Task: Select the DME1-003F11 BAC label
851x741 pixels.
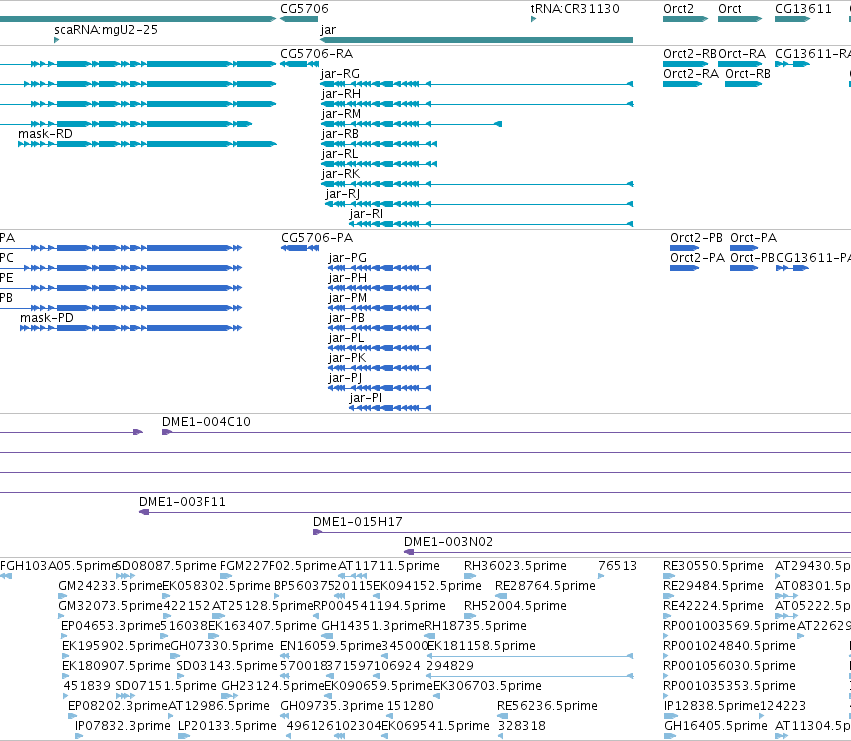Action: point(182,502)
